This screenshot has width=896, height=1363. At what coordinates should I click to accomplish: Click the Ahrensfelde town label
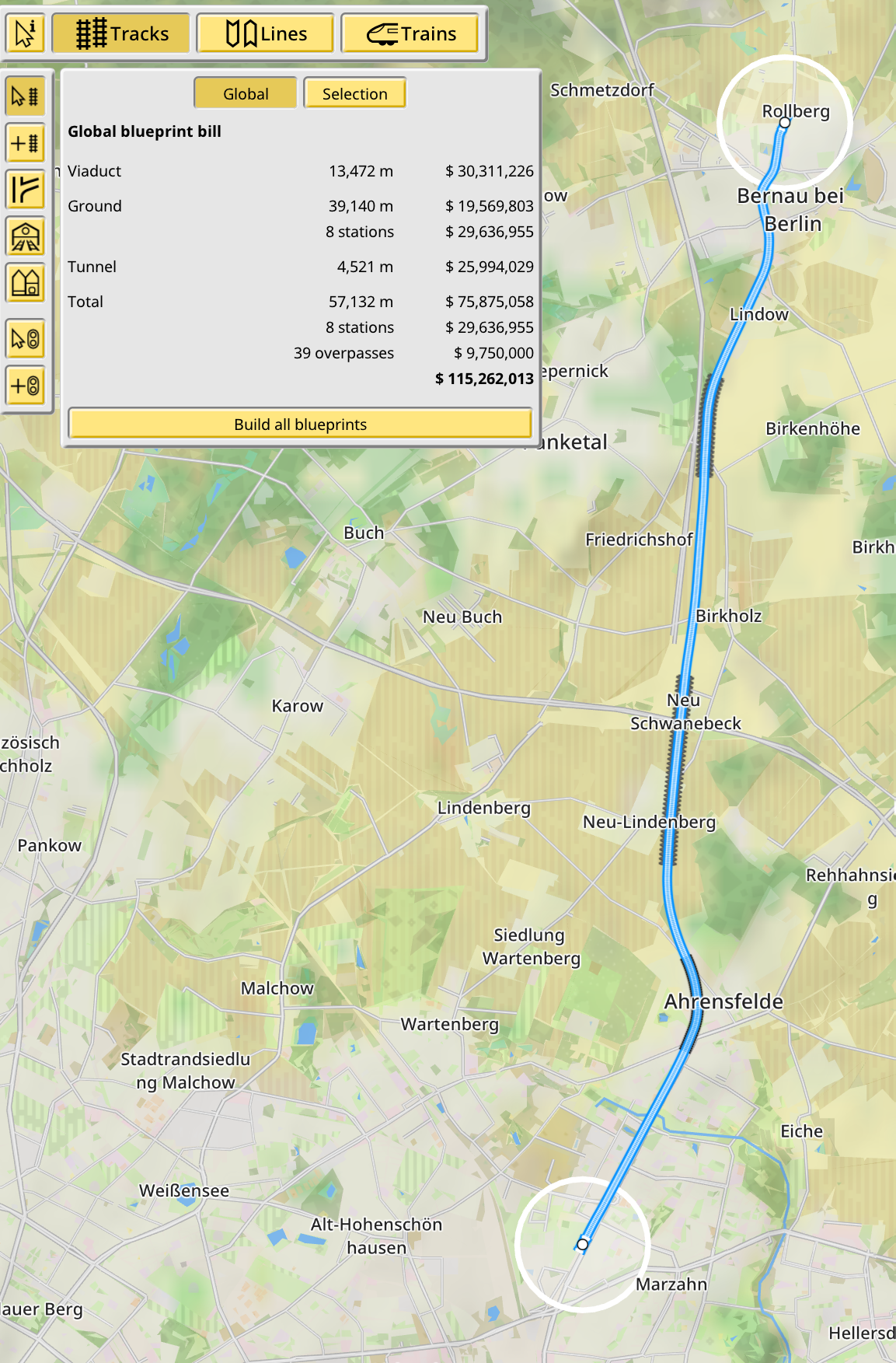point(723,1001)
